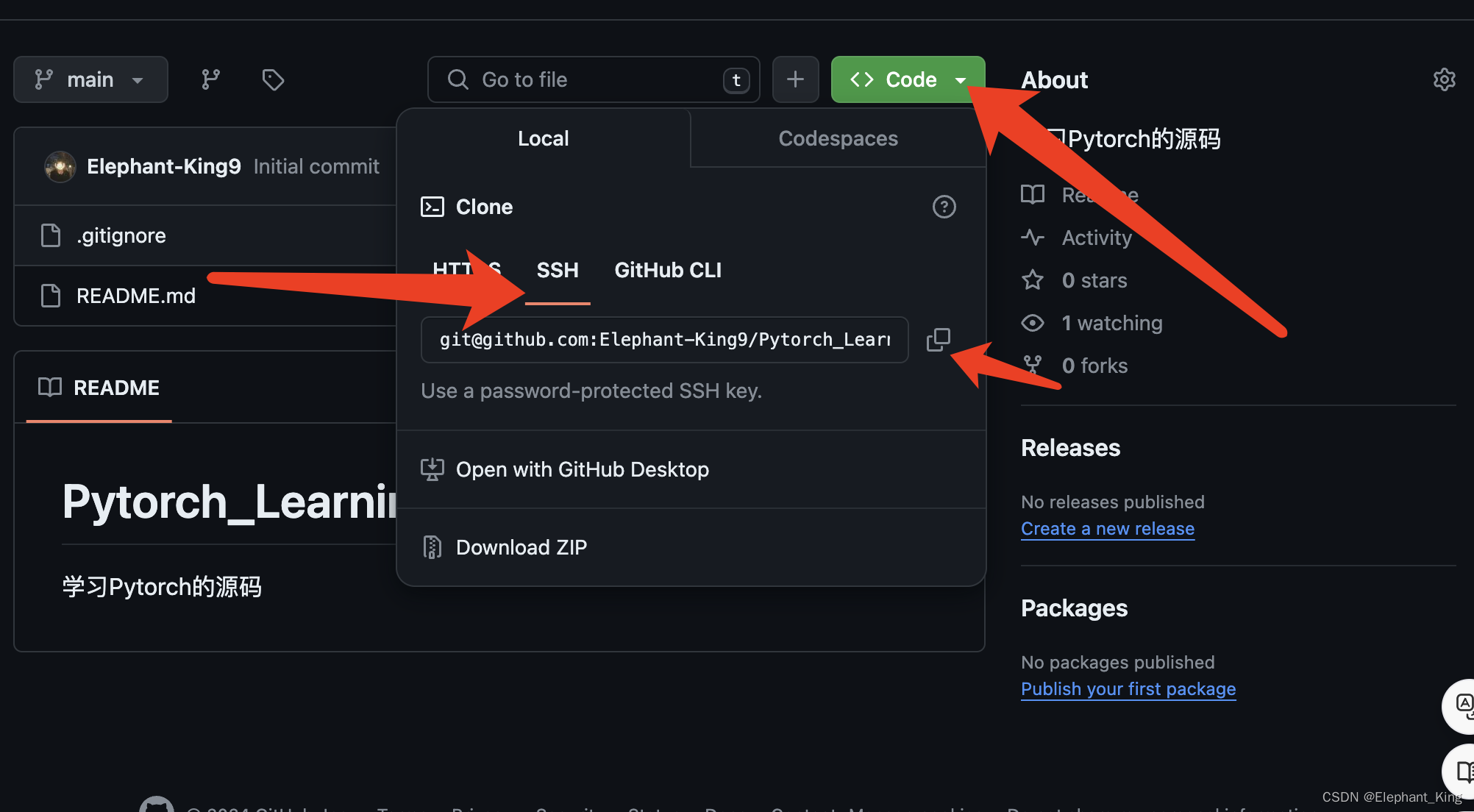
Task: Toggle the green Code dropdown button
Action: pyautogui.click(x=908, y=79)
